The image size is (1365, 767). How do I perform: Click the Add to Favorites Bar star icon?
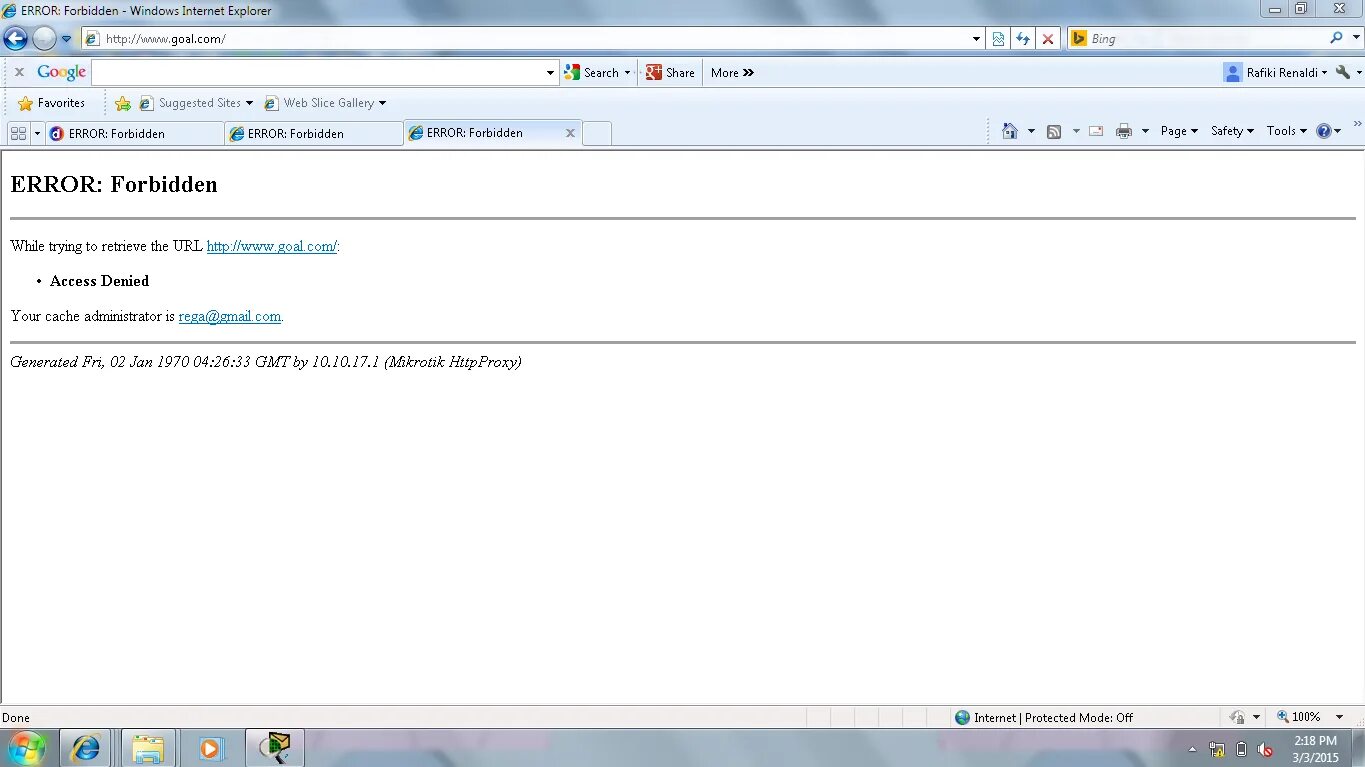point(123,103)
